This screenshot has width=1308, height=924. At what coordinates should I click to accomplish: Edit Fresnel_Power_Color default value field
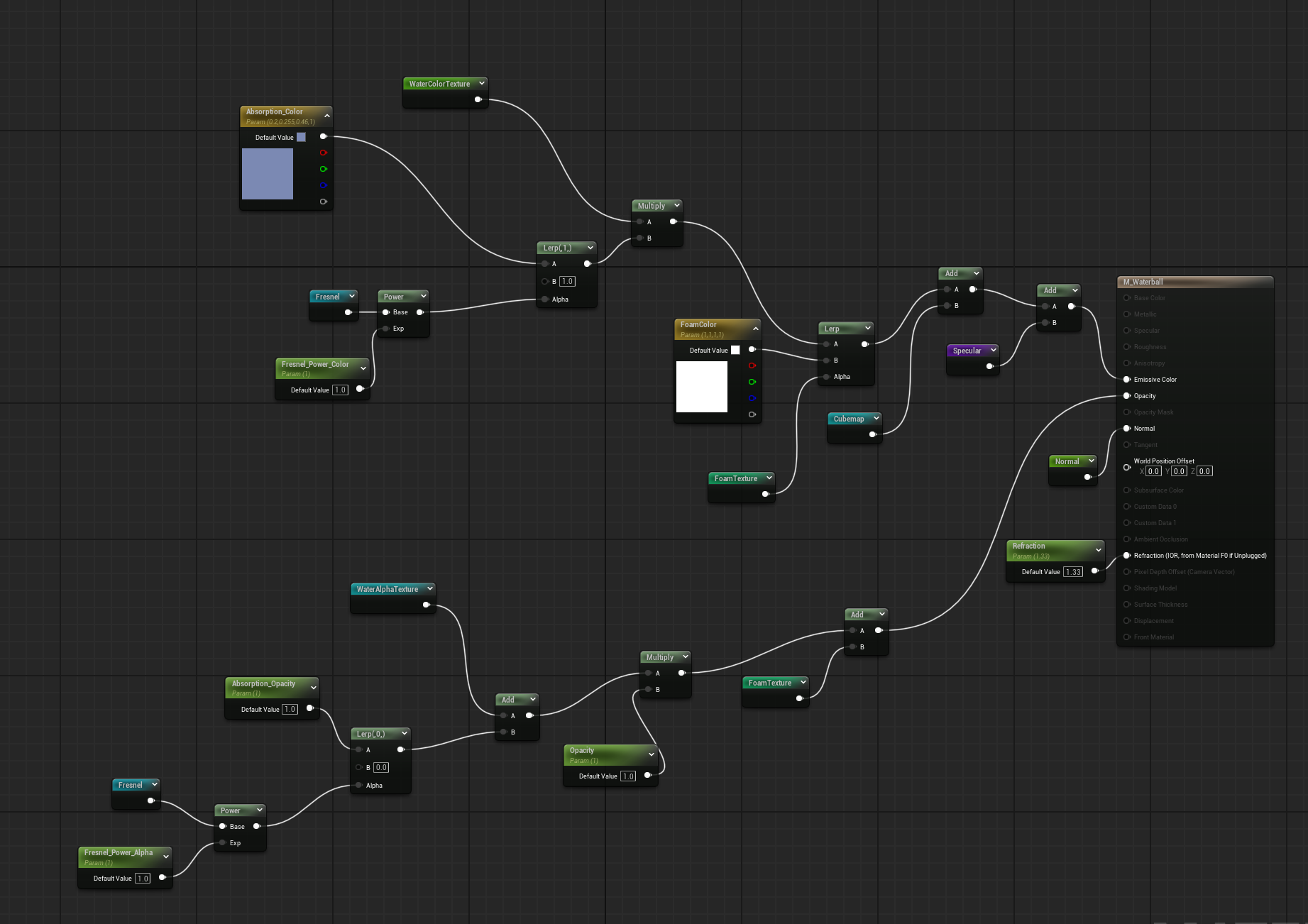(x=340, y=390)
